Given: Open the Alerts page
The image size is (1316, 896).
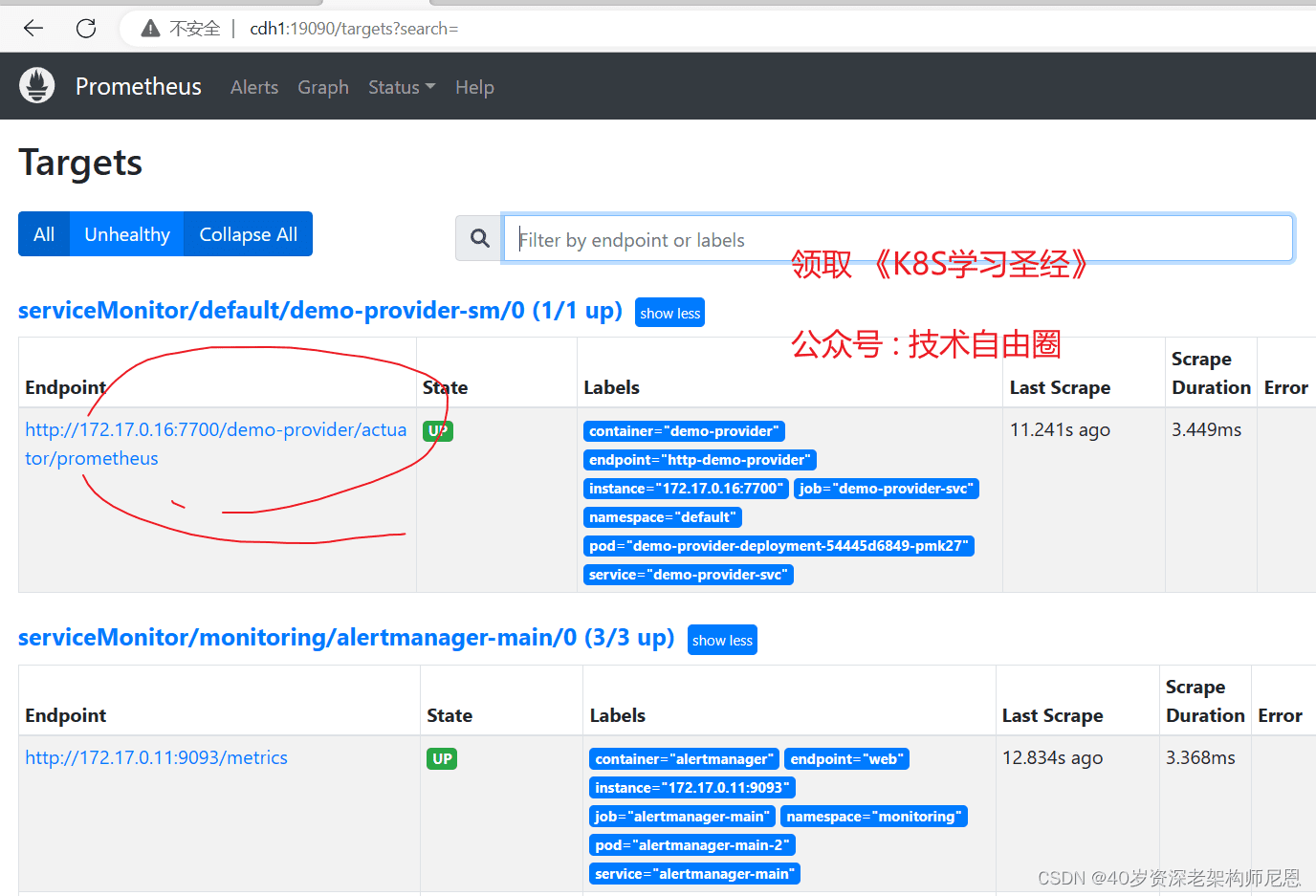Looking at the screenshot, I should point(254,87).
